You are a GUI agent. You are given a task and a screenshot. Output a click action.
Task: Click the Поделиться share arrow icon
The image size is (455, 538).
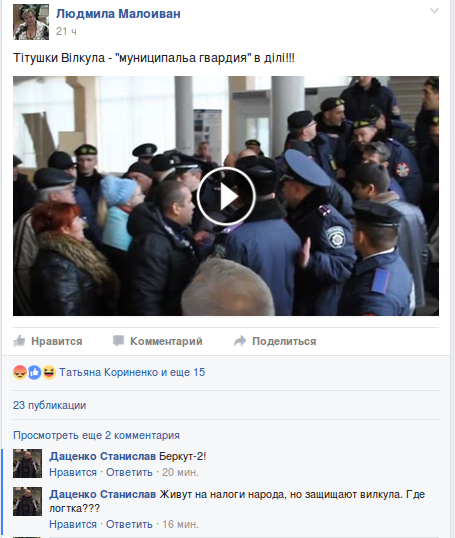coord(240,341)
